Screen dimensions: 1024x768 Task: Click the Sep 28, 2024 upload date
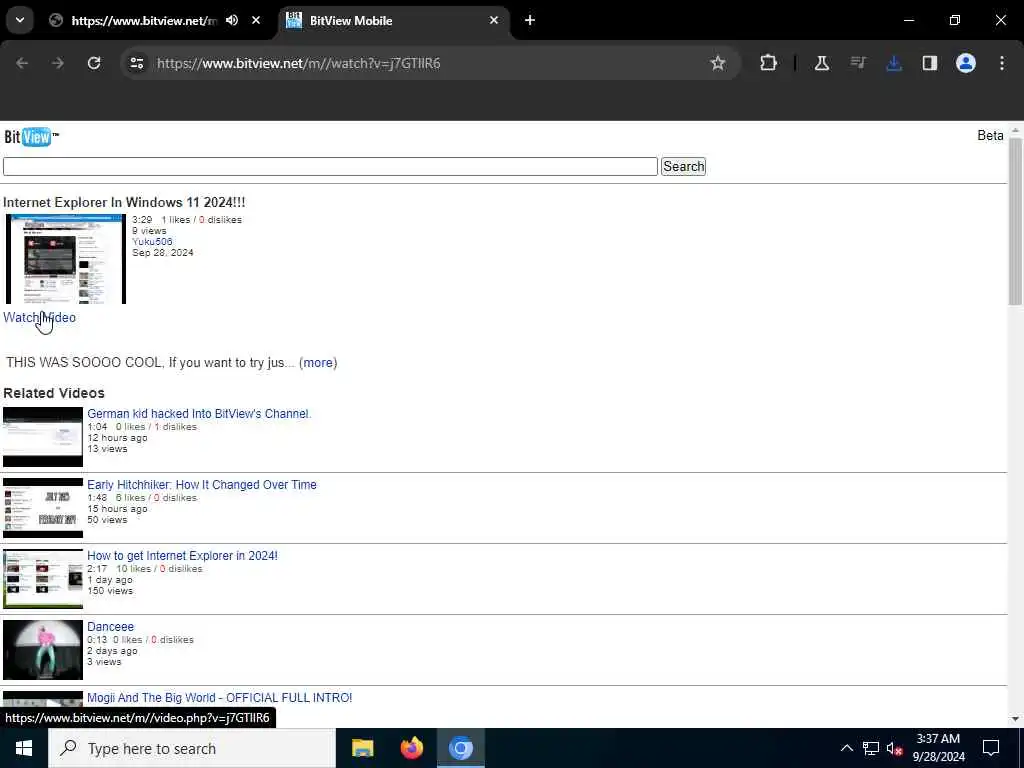point(163,253)
